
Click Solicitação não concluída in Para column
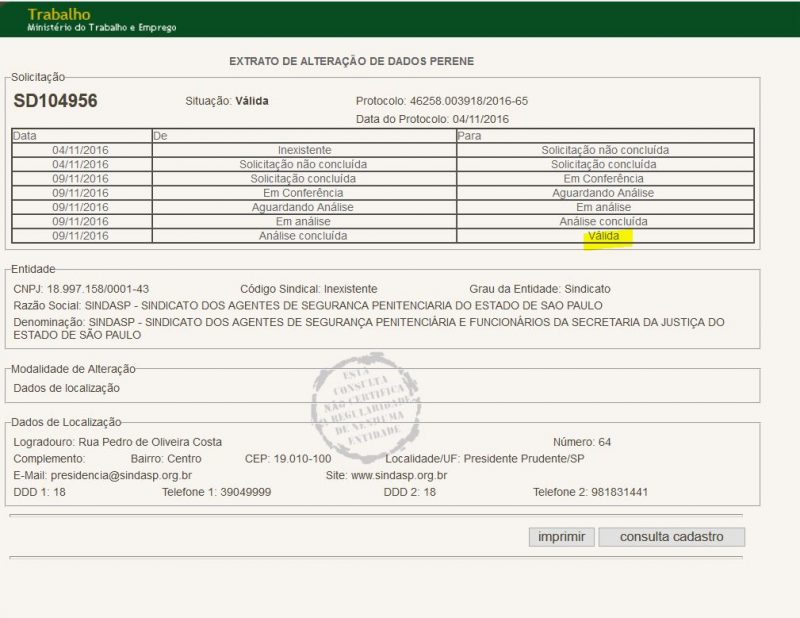(605, 150)
